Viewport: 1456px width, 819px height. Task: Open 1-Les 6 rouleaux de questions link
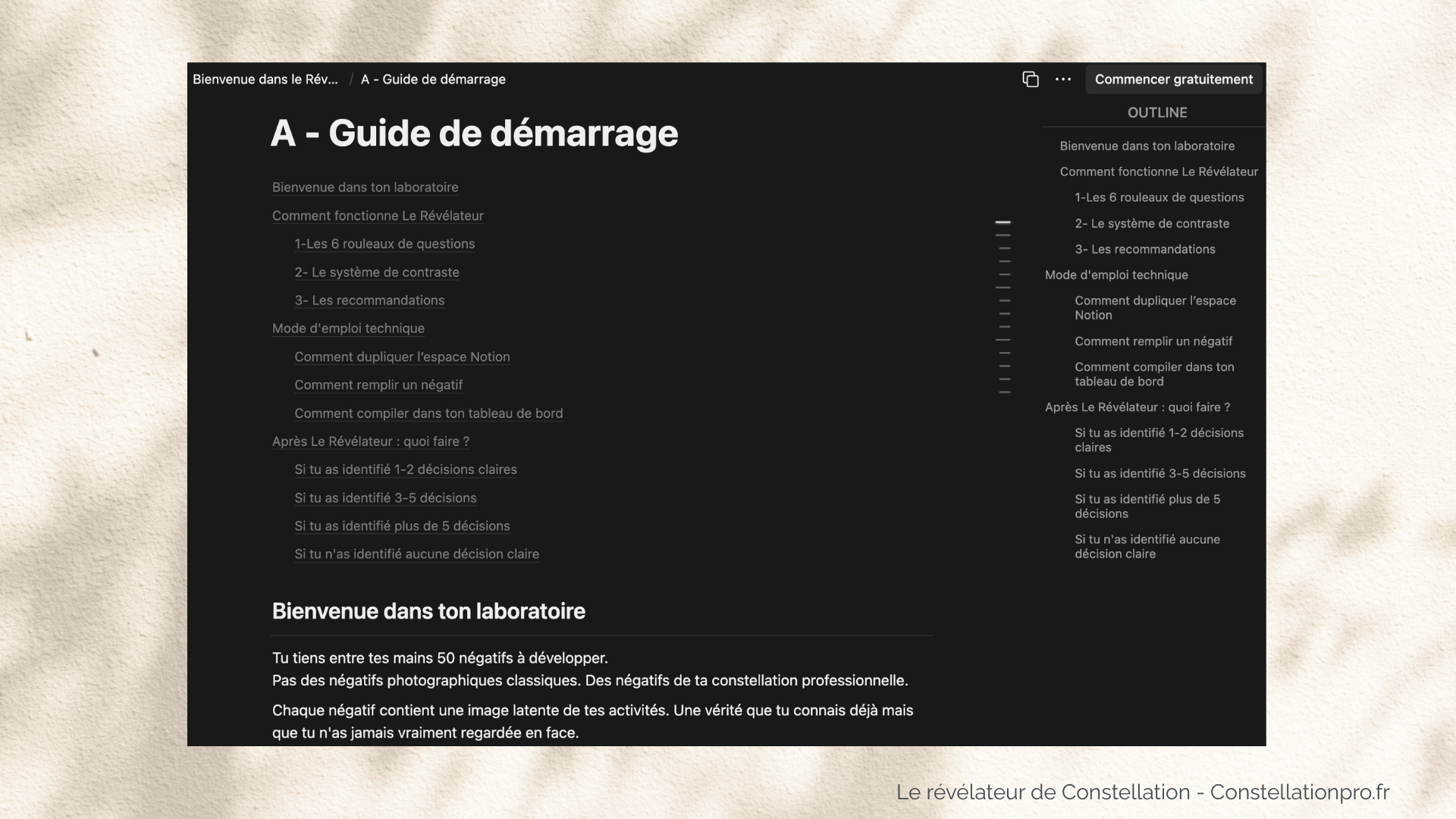click(384, 244)
